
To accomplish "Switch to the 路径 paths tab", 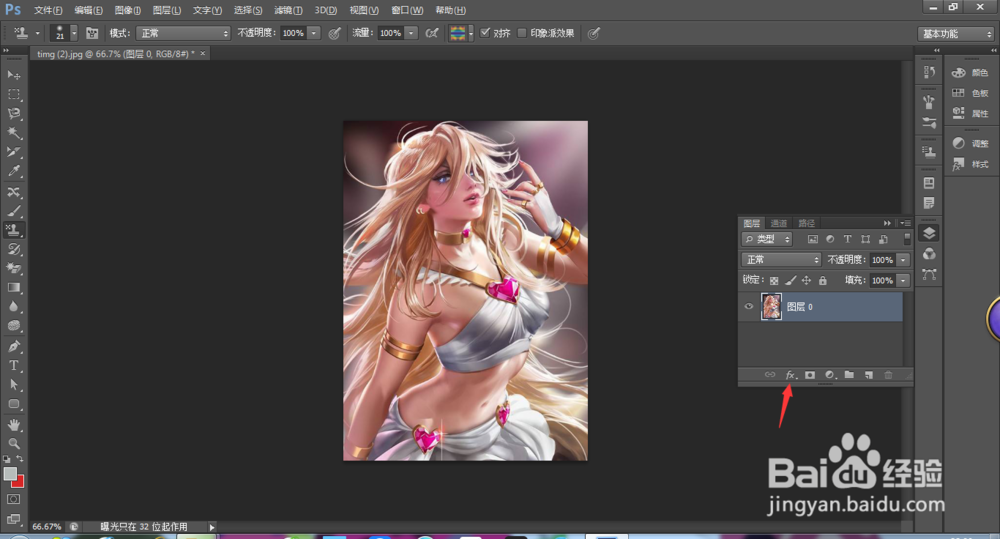I will pos(807,223).
